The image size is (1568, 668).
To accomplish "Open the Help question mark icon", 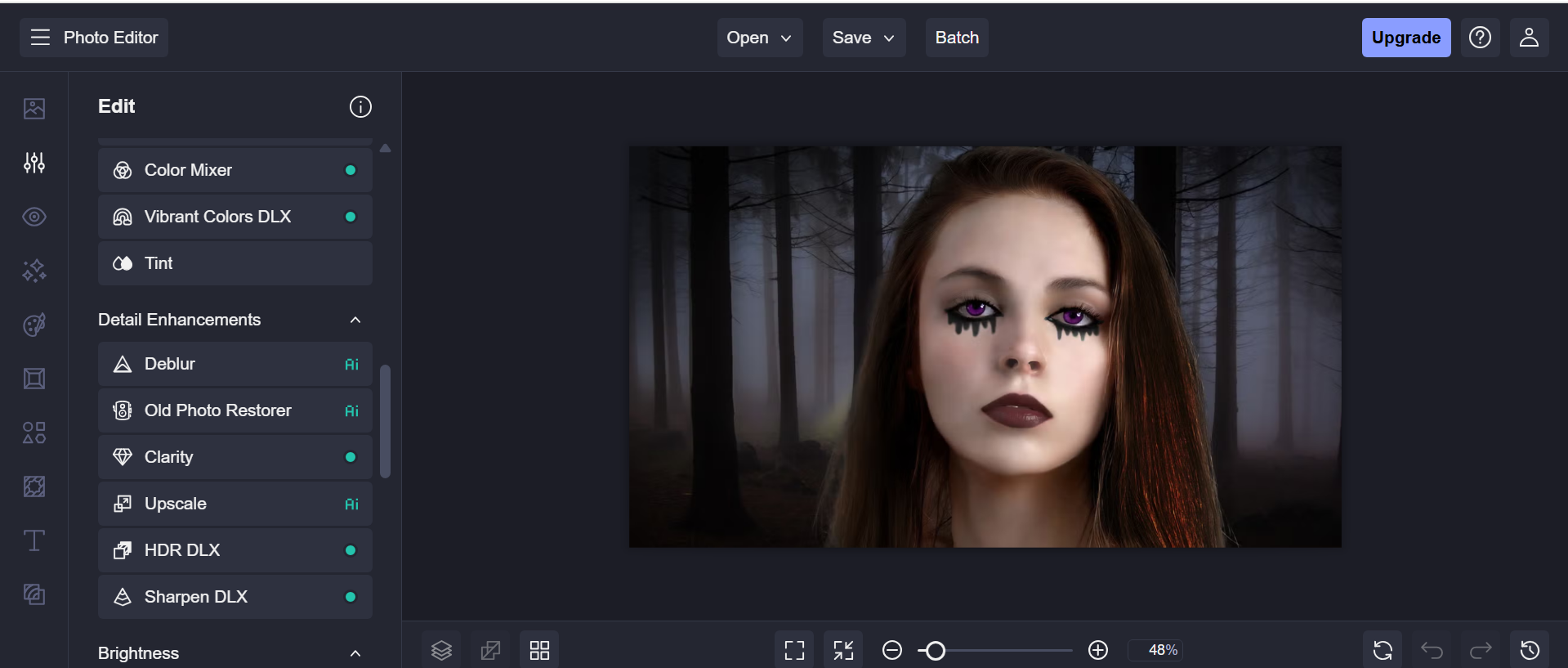I will tap(1480, 38).
